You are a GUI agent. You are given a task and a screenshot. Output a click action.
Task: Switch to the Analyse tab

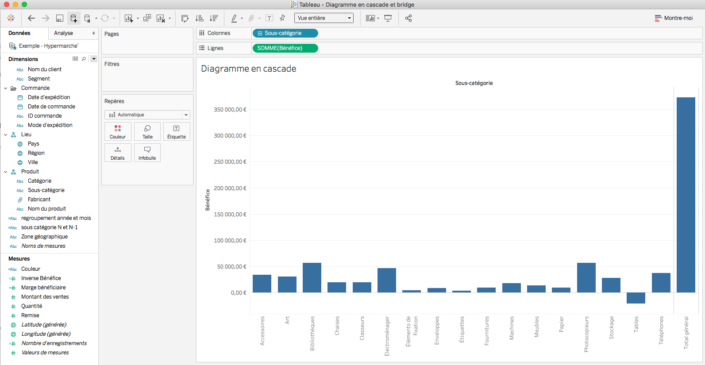63,33
